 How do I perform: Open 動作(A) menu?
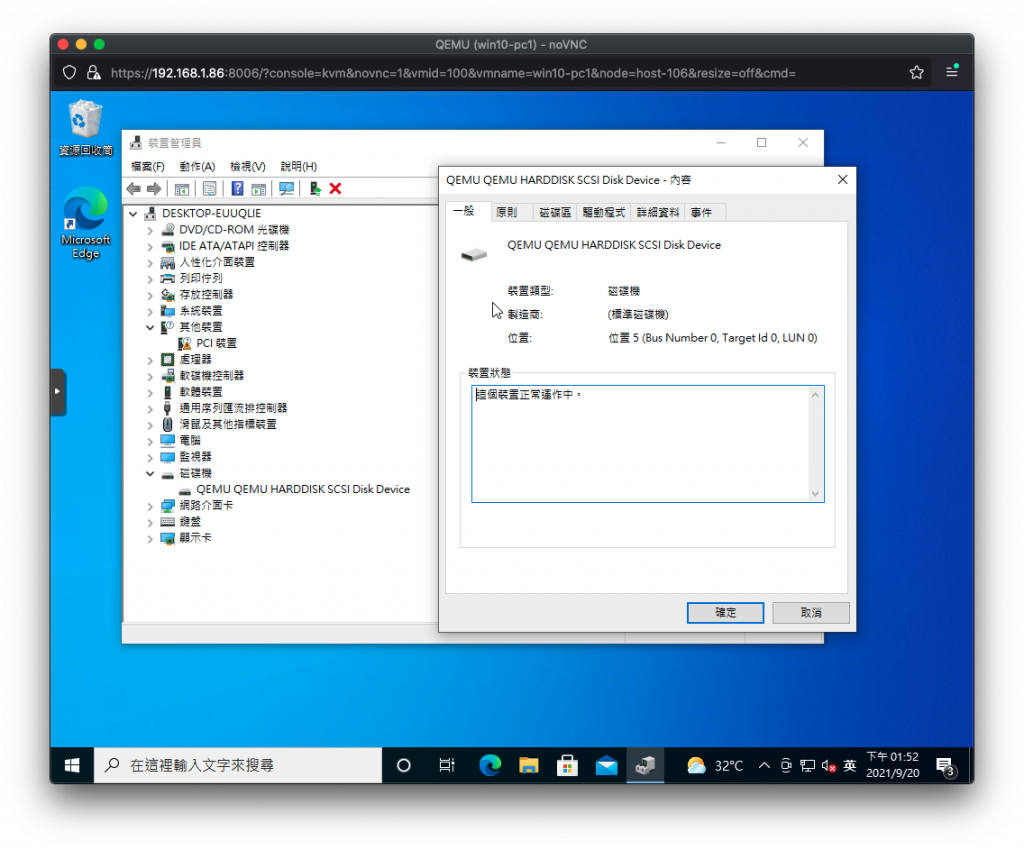pos(197,166)
